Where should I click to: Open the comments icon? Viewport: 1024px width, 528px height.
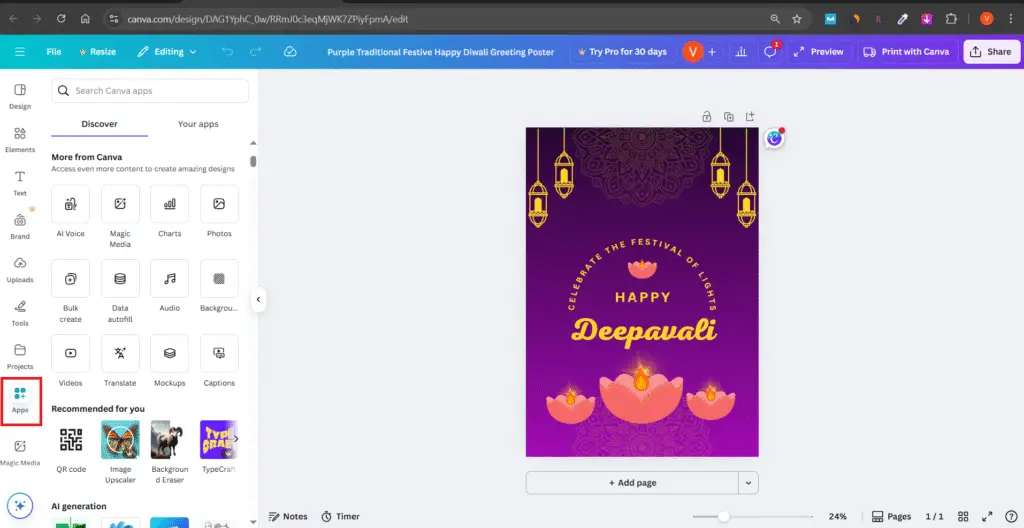click(771, 52)
